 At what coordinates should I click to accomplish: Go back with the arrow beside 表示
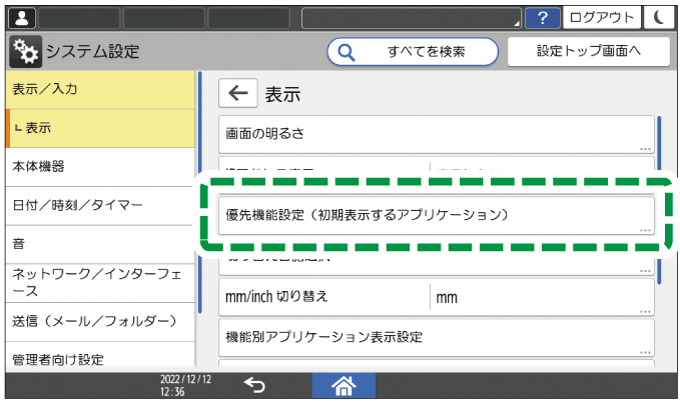[x=238, y=93]
